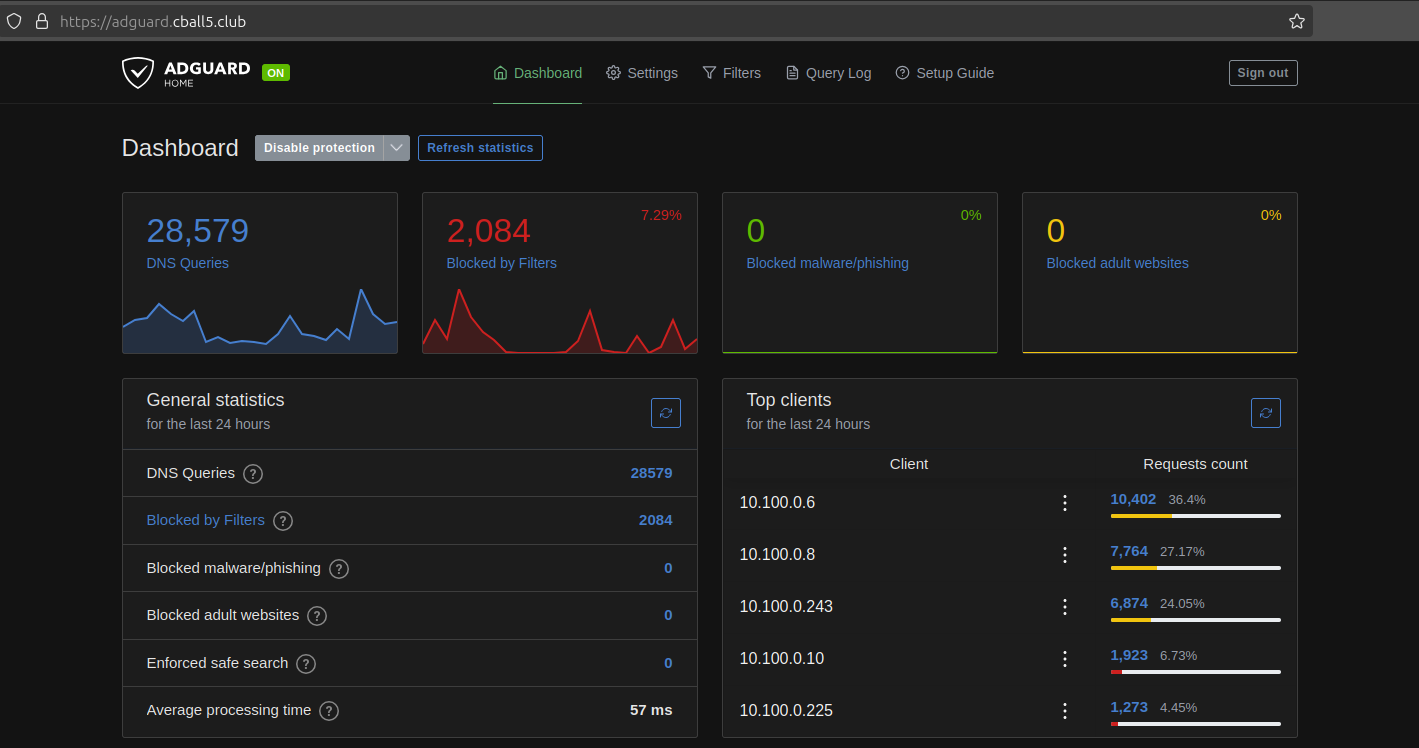The image size is (1419, 748).
Task: Click help icon beside Blocked malware/phishing row
Action: [x=339, y=569]
